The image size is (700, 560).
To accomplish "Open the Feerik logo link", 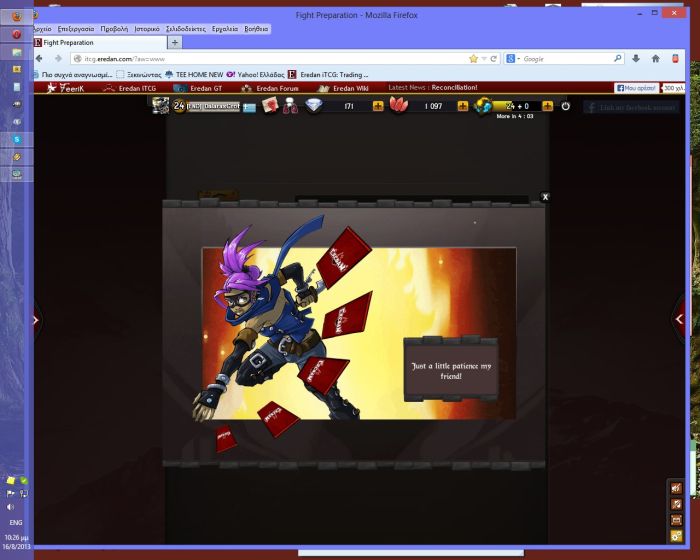I will (x=66, y=88).
